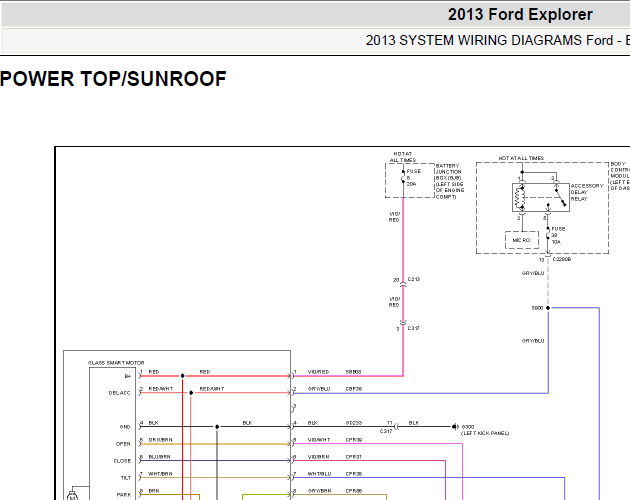
Task: Select the 'POWER TOP/SUNROOF' heading
Action: 113,79
